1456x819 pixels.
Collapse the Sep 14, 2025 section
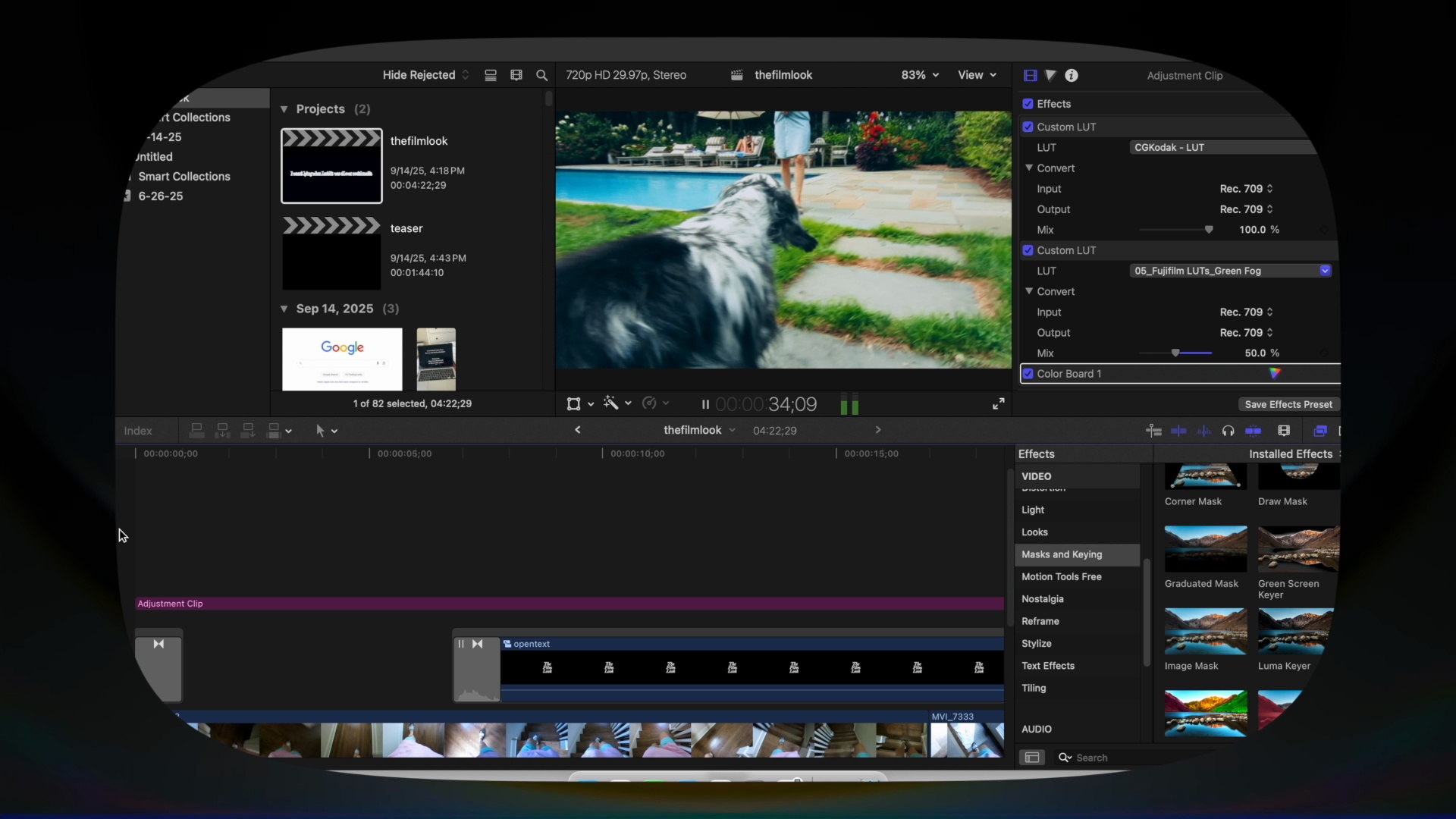[284, 309]
